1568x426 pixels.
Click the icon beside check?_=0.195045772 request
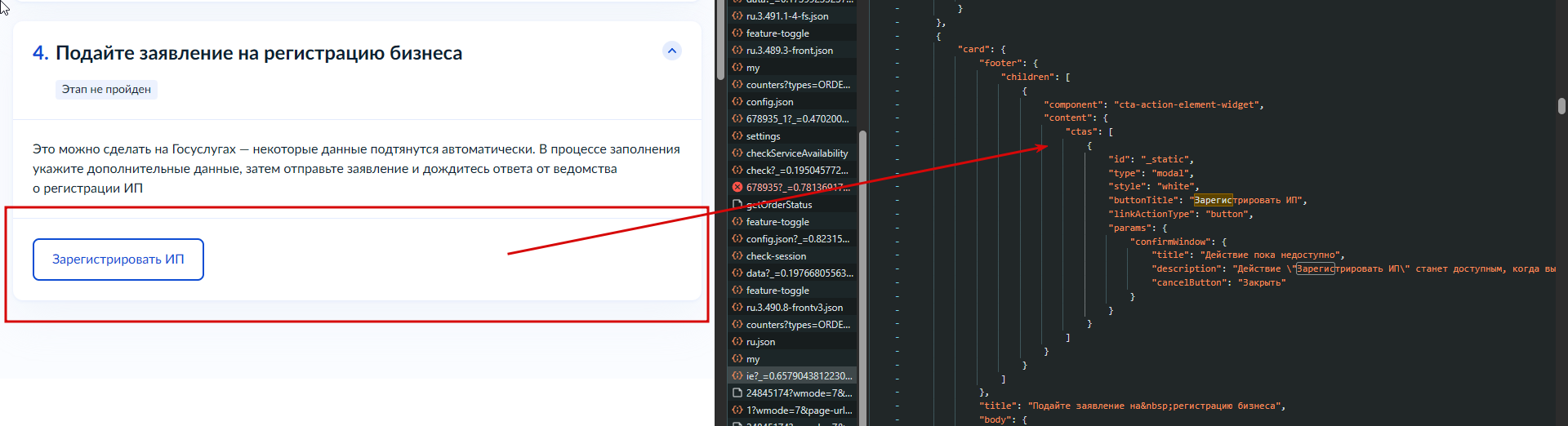click(x=737, y=171)
